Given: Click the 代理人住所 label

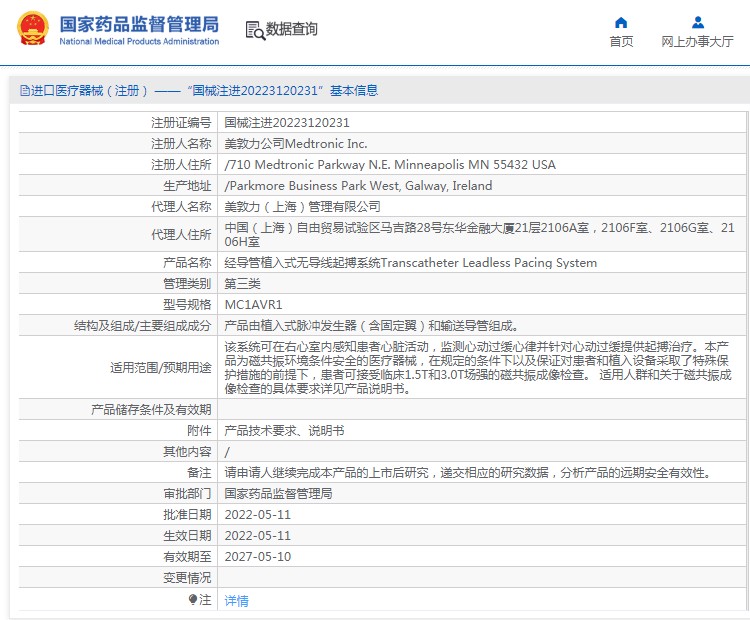Looking at the screenshot, I should [181, 234].
